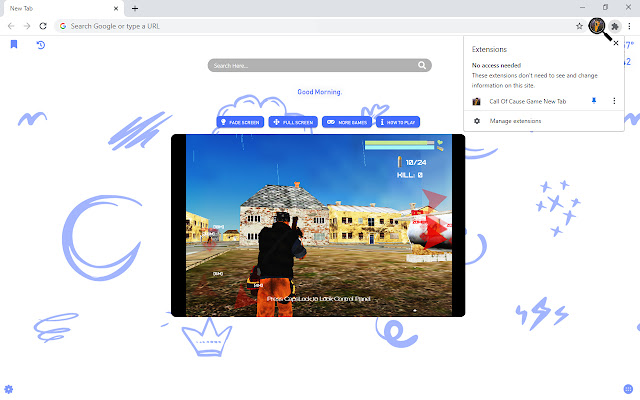The width and height of the screenshot is (640, 400).
Task: Reload the page
Action: pyautogui.click(x=43, y=25)
